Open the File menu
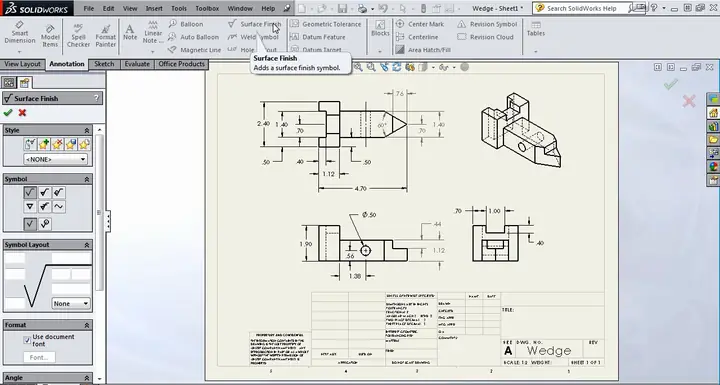The height and width of the screenshot is (385, 720). (x=89, y=8)
